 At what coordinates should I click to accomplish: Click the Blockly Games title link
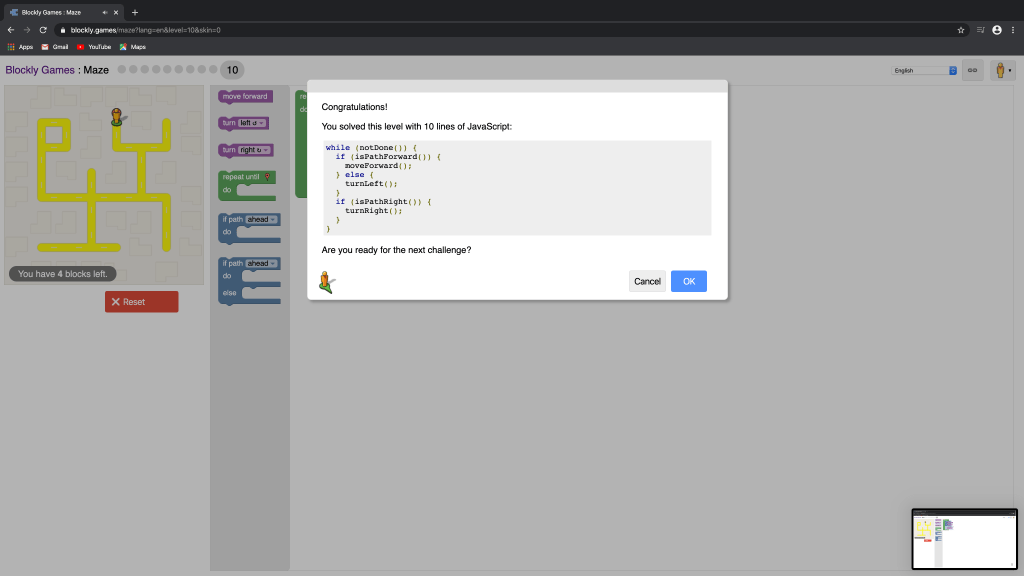(x=40, y=70)
